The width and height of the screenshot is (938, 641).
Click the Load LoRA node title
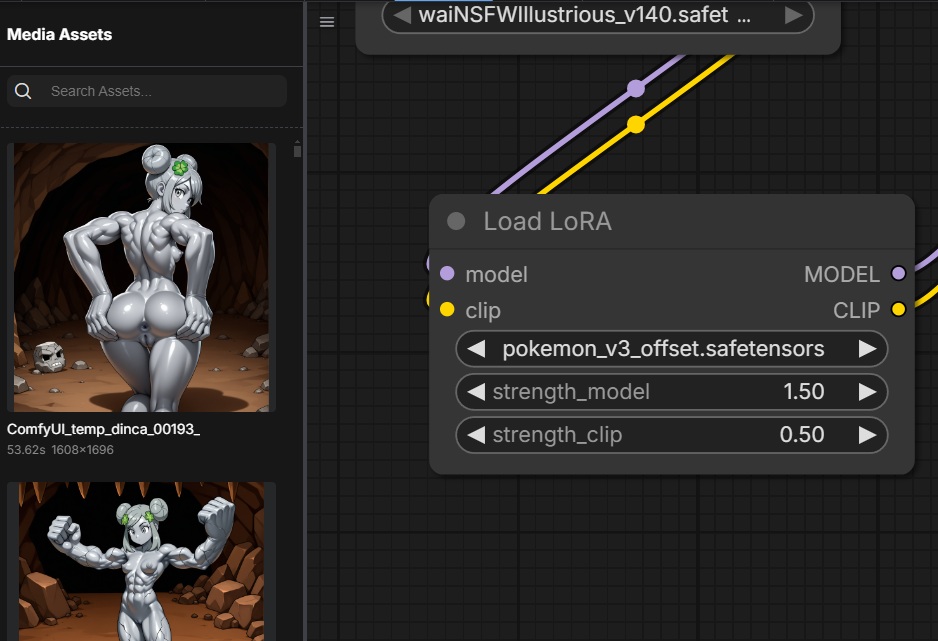547,221
